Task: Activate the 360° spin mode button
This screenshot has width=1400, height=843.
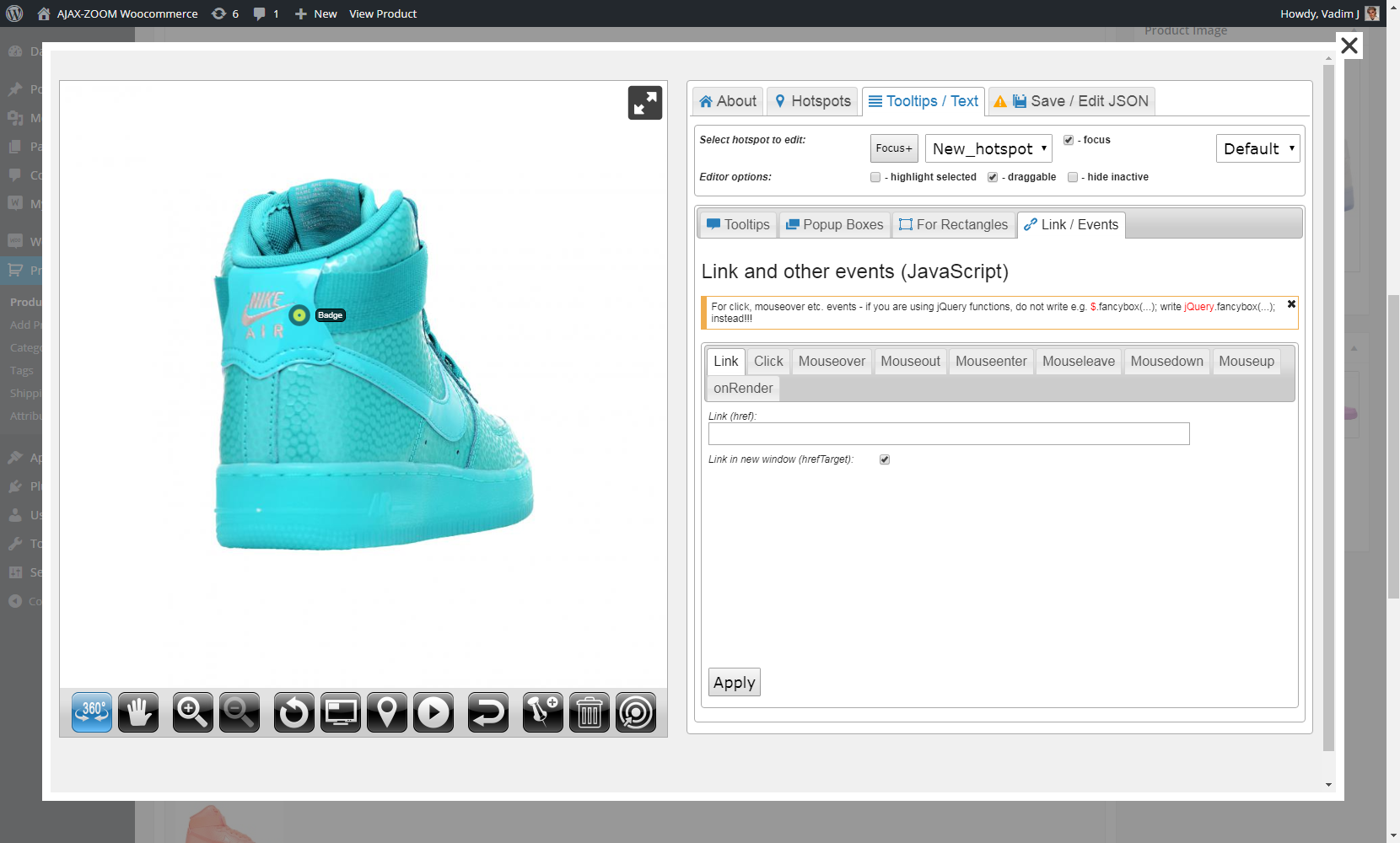Action: pyautogui.click(x=92, y=712)
